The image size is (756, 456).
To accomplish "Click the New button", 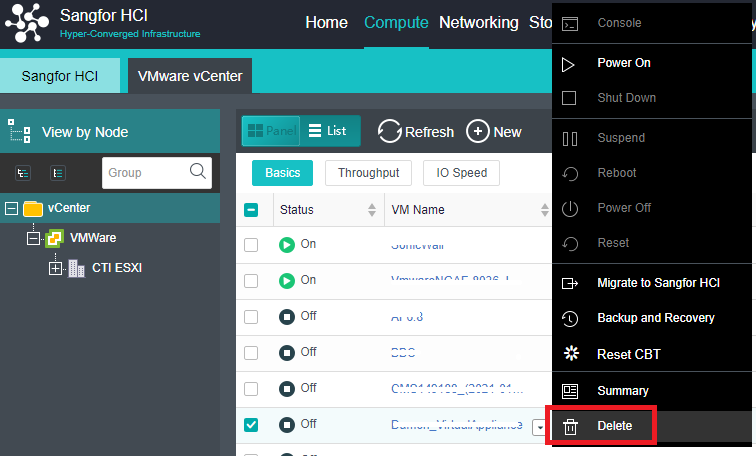I will 494,131.
